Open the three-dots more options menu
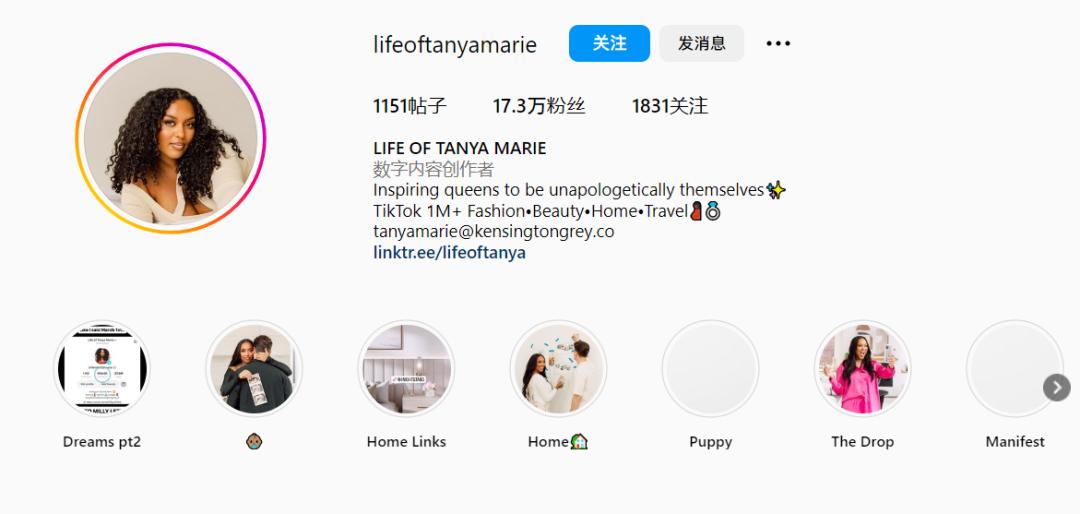This screenshot has height=514, width=1080. (x=778, y=43)
